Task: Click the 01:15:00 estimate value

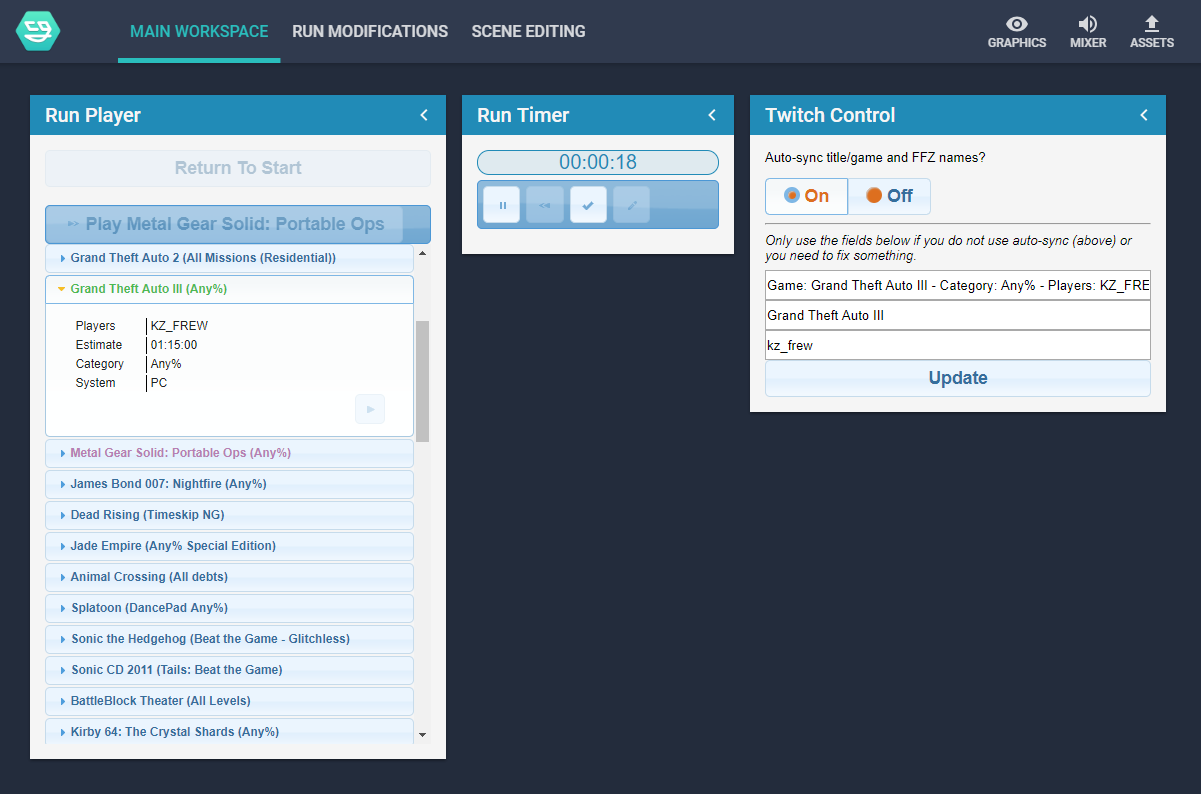Action: tap(174, 345)
